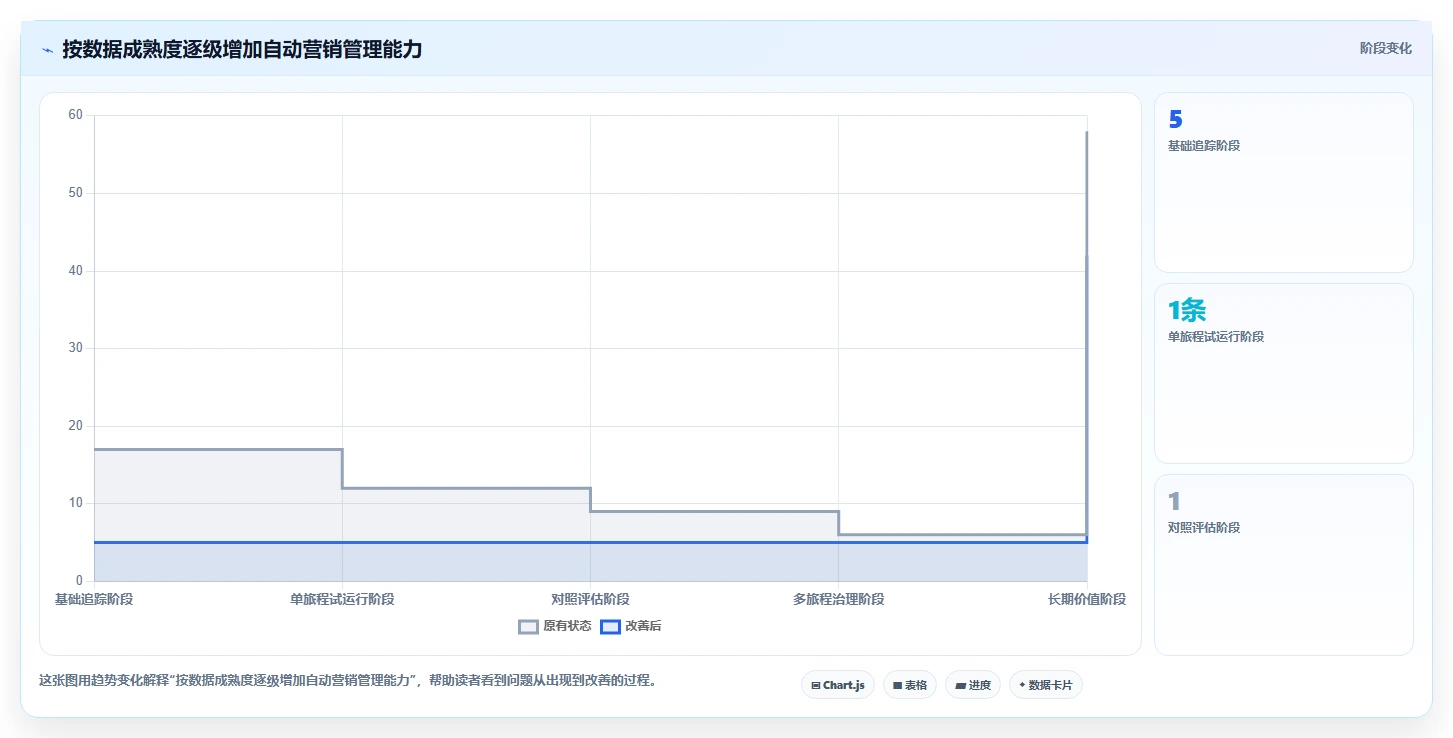1453x738 pixels.
Task: Toggle the 改善后 legend swatch
Action: point(610,627)
